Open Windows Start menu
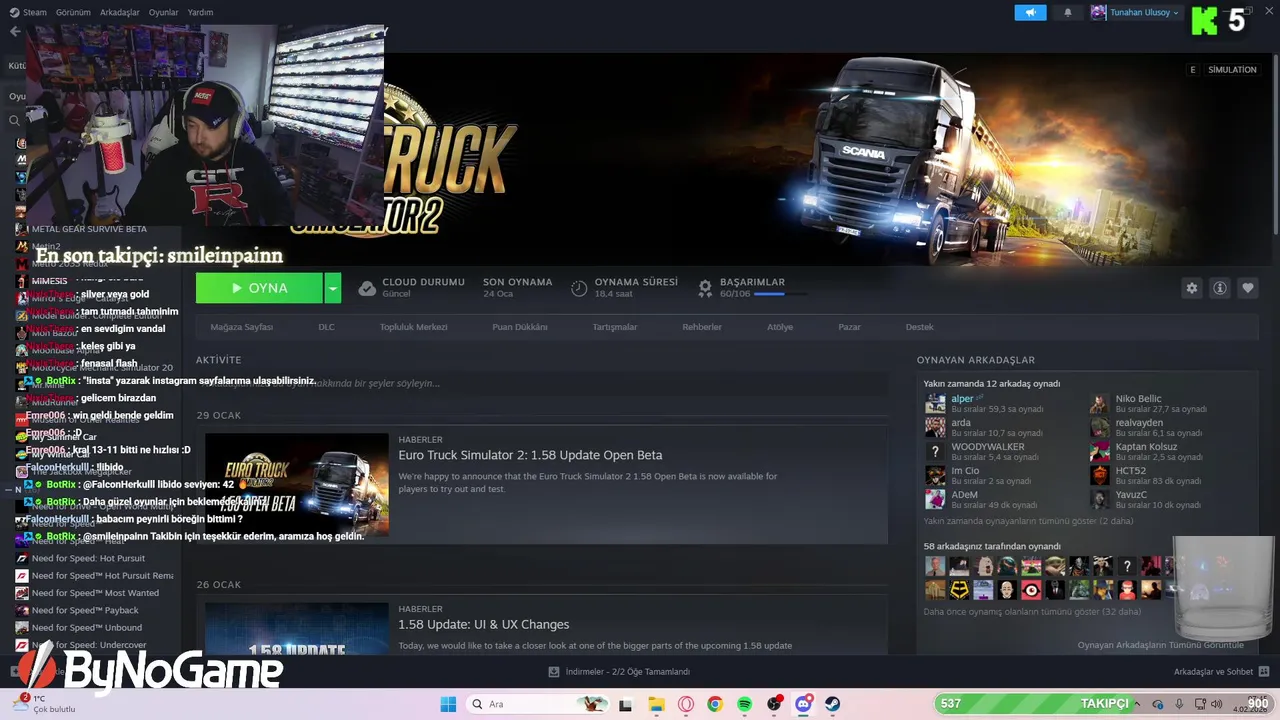The width and height of the screenshot is (1280, 720). point(448,704)
